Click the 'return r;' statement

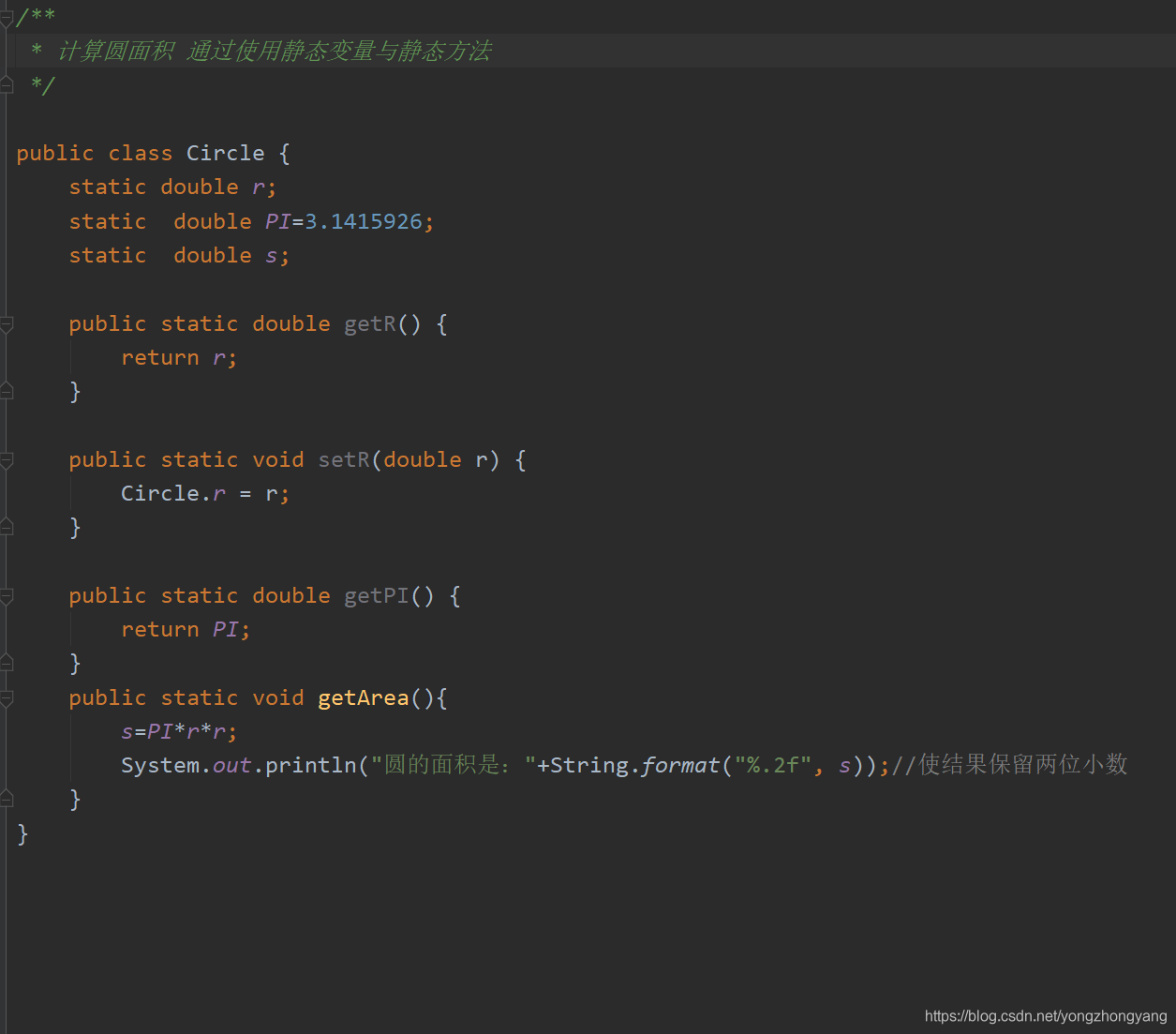(x=179, y=358)
